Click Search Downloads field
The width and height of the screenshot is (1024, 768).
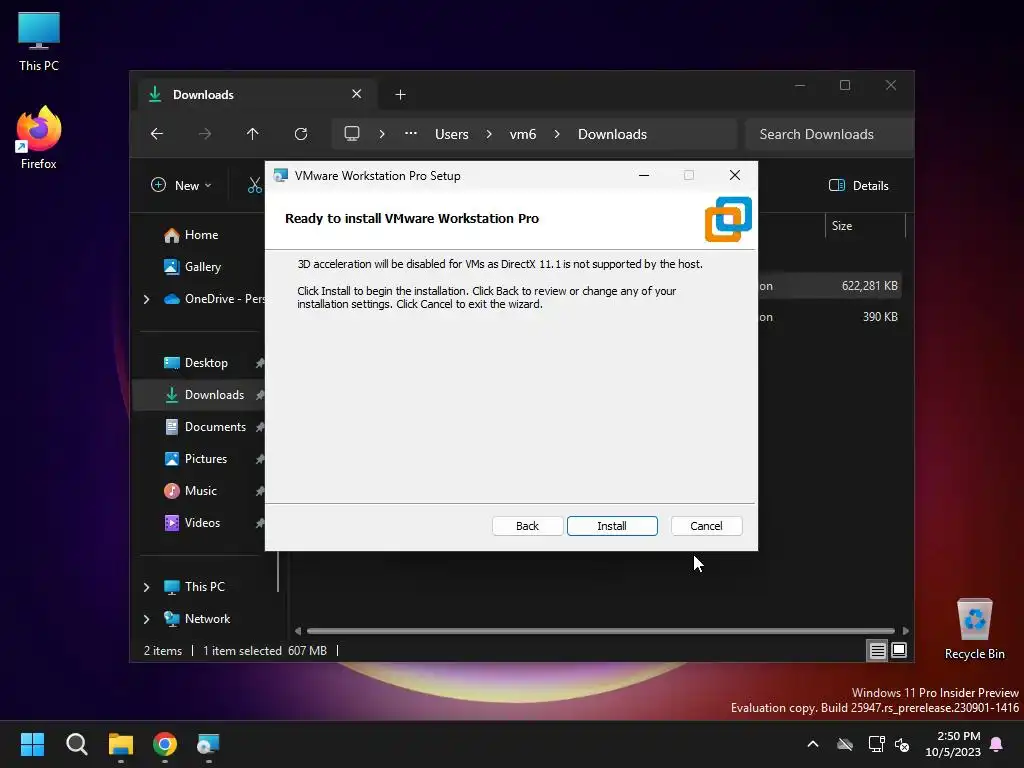(x=829, y=134)
